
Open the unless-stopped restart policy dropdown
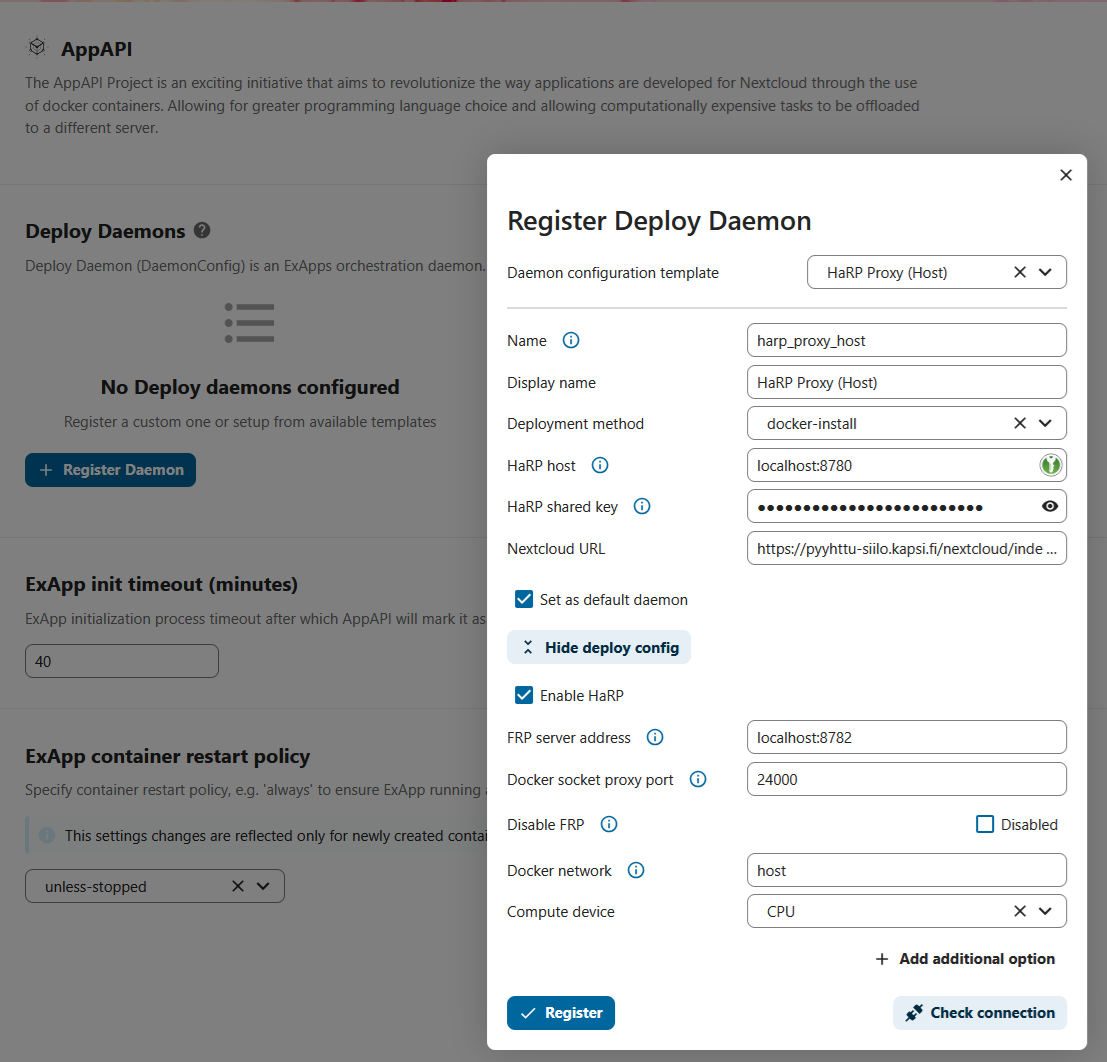[263, 886]
